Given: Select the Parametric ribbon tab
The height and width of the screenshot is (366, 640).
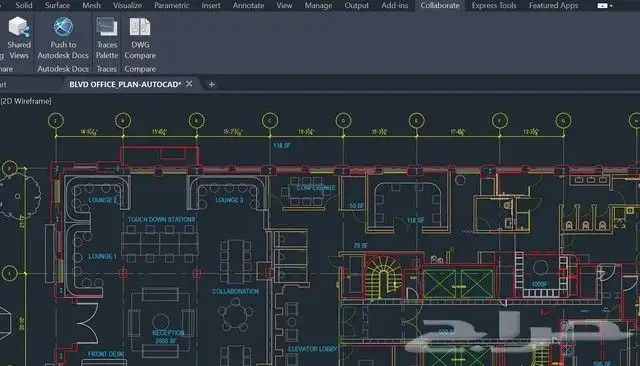Looking at the screenshot, I should 171,5.
